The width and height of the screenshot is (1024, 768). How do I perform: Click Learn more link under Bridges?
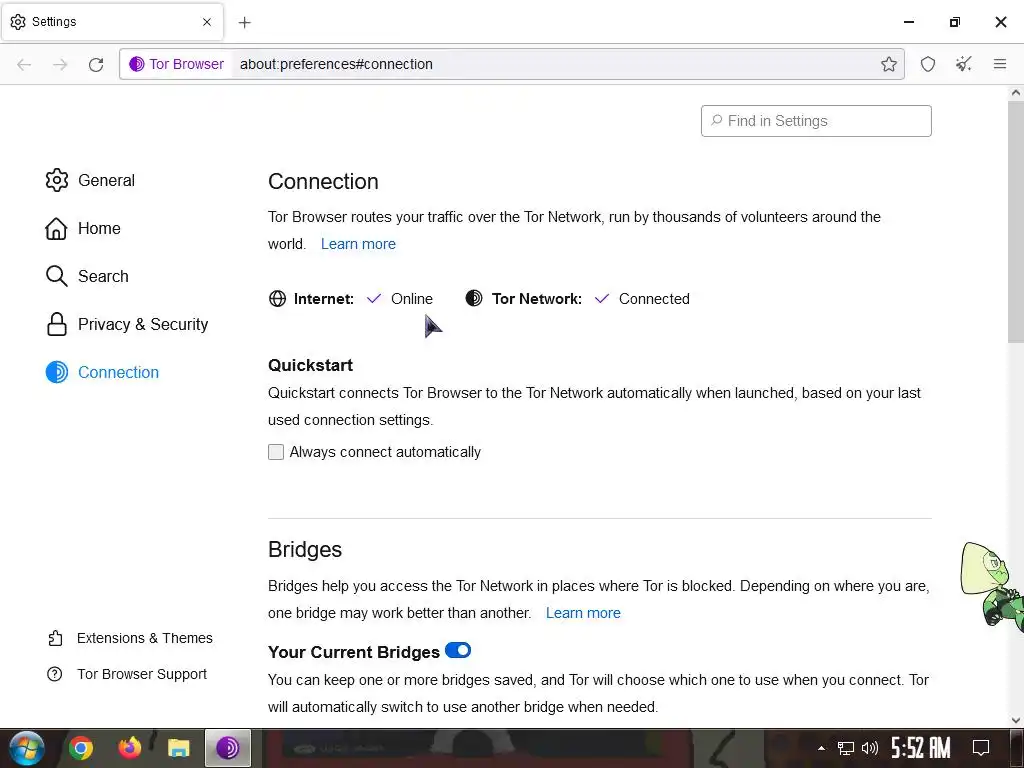pos(583,613)
